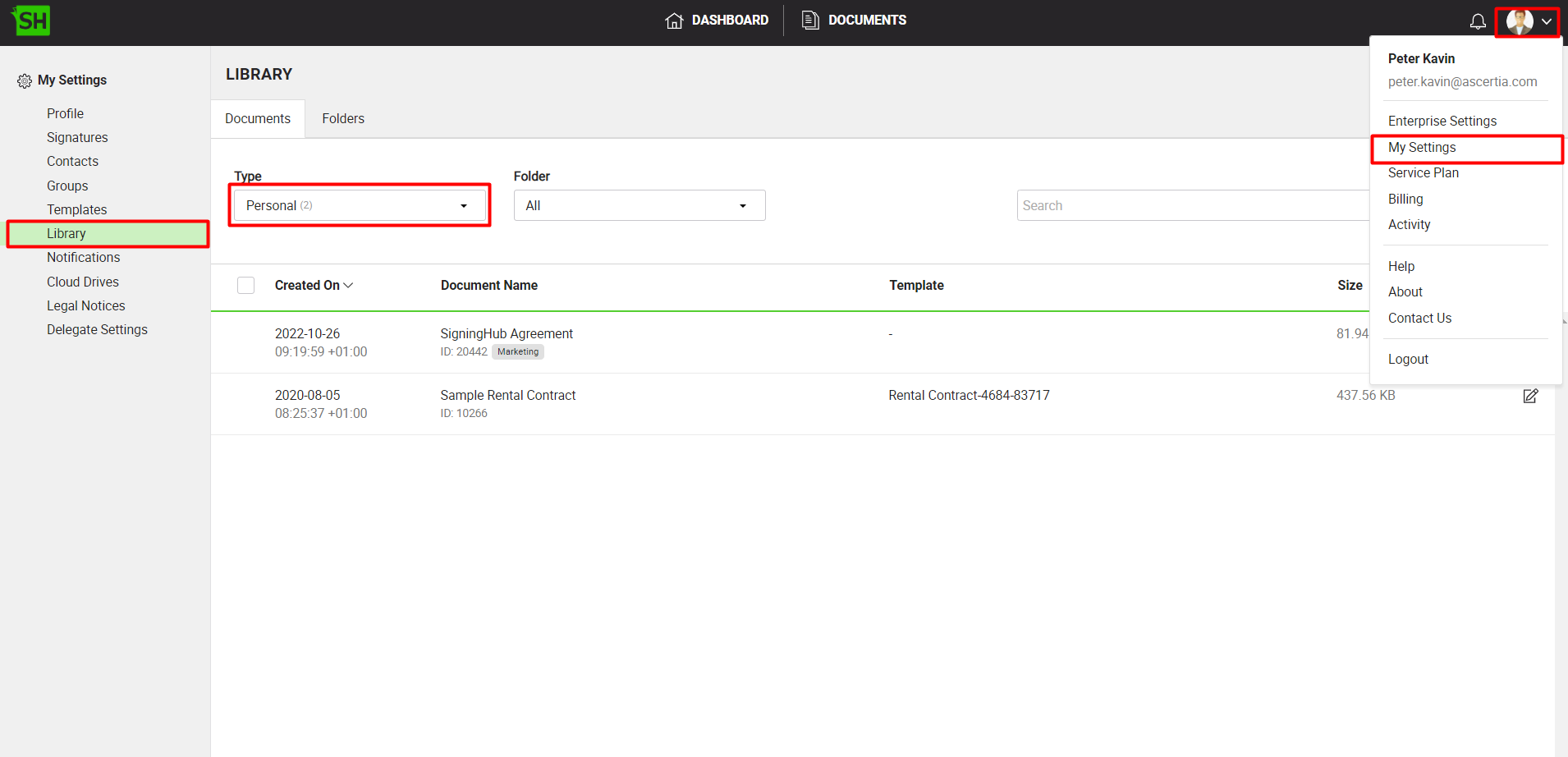Screen dimensions: 1568x757
Task: Open Signatures in settings sidebar
Action: click(77, 138)
